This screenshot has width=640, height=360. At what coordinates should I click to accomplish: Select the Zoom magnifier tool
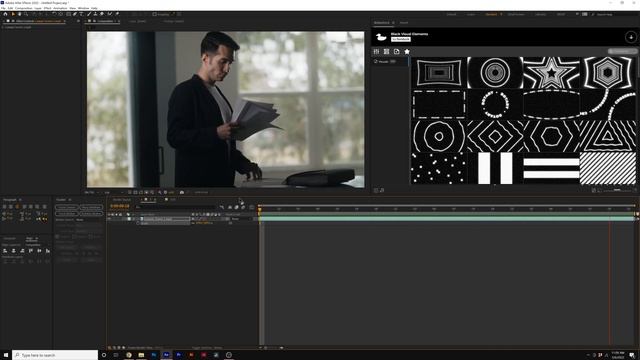[26, 14]
